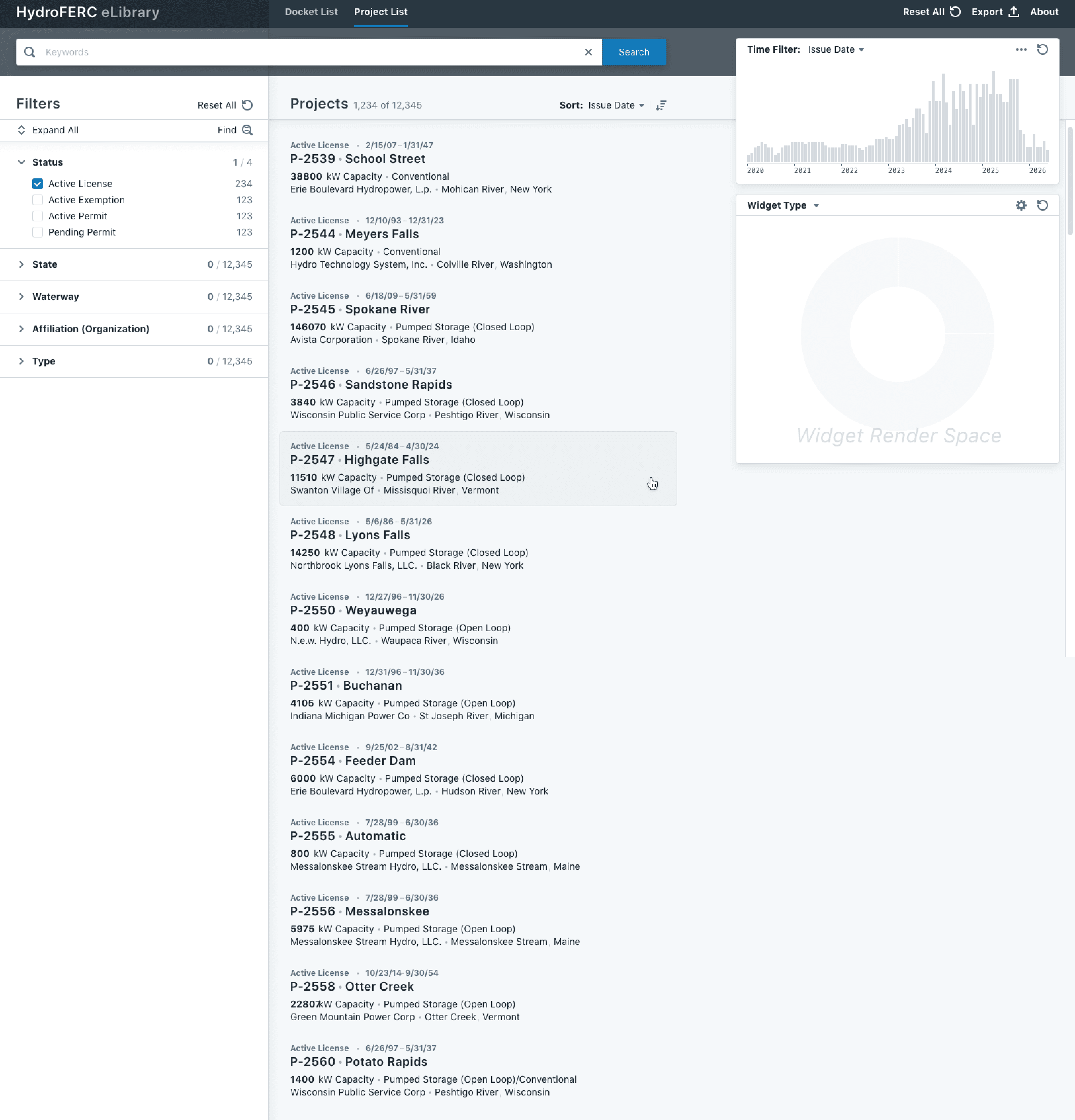1075x1120 pixels.
Task: Click 'Avista Corporation' under Spokane River
Action: tap(331, 340)
